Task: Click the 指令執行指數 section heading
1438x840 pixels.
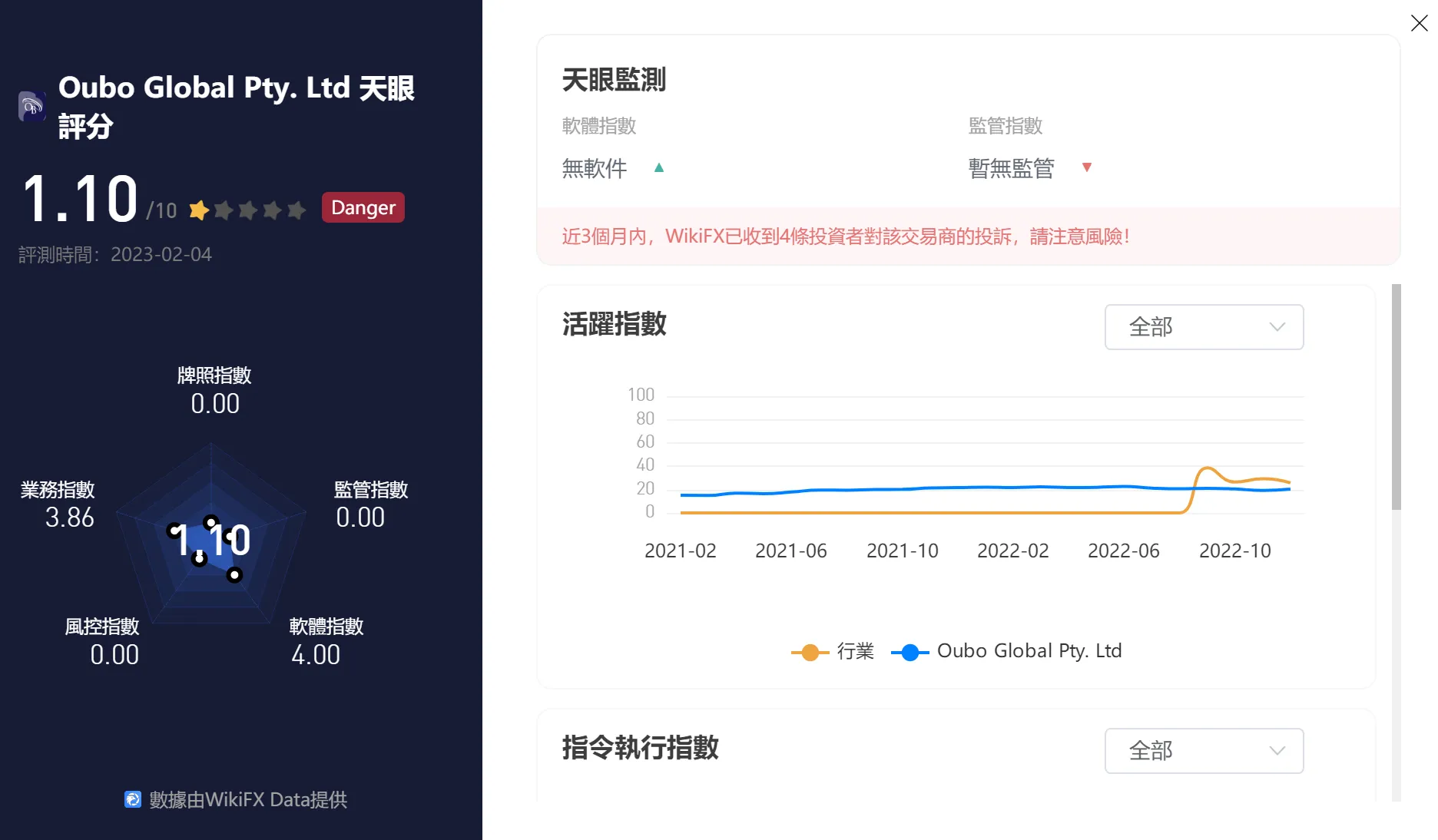Action: [x=641, y=748]
